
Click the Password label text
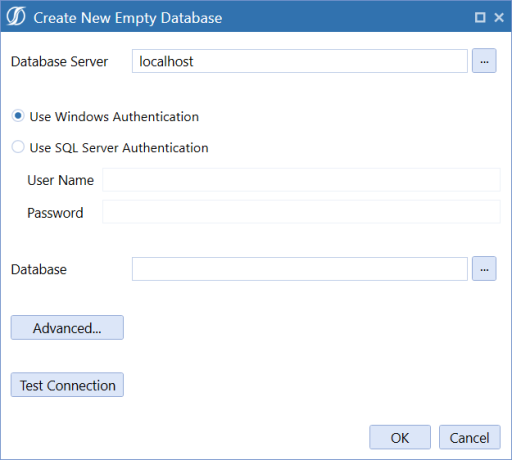tap(55, 213)
